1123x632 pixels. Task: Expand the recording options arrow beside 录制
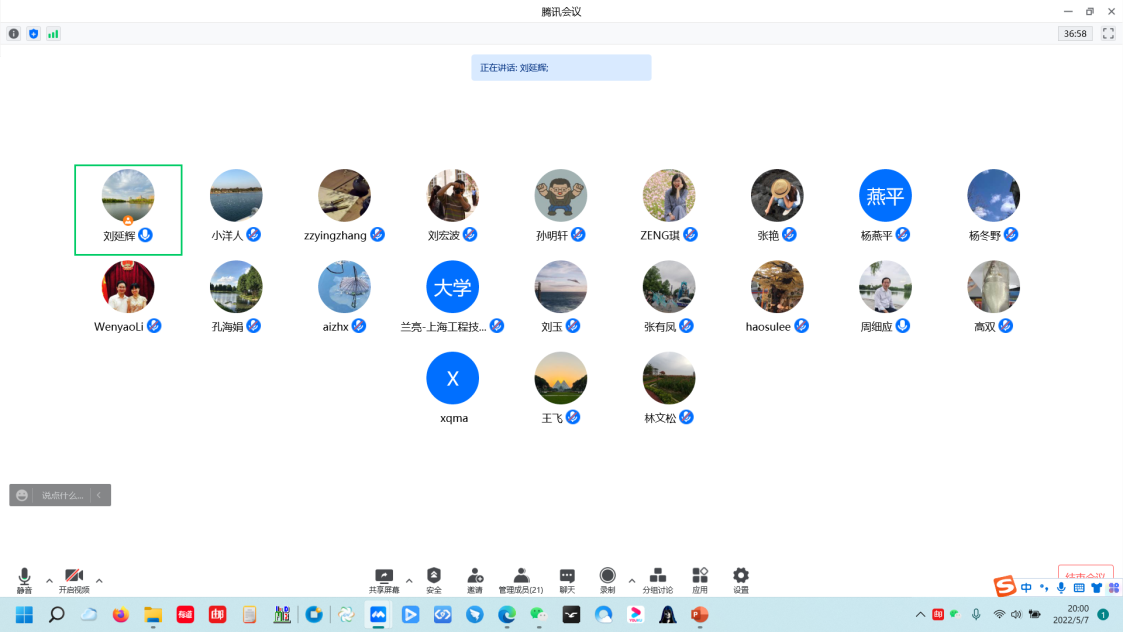tap(631, 580)
